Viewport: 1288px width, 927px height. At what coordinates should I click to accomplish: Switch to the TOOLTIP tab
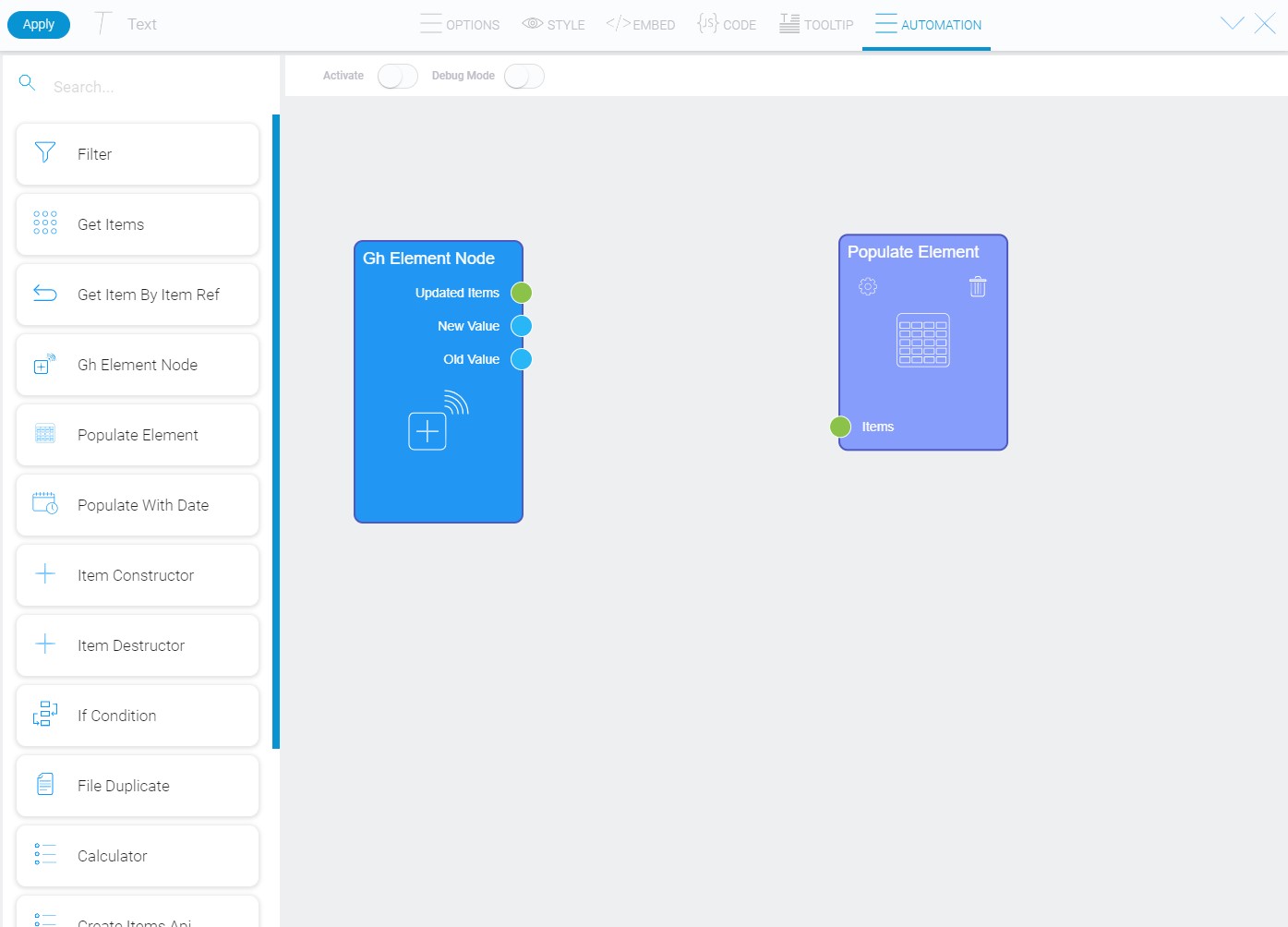click(x=816, y=24)
